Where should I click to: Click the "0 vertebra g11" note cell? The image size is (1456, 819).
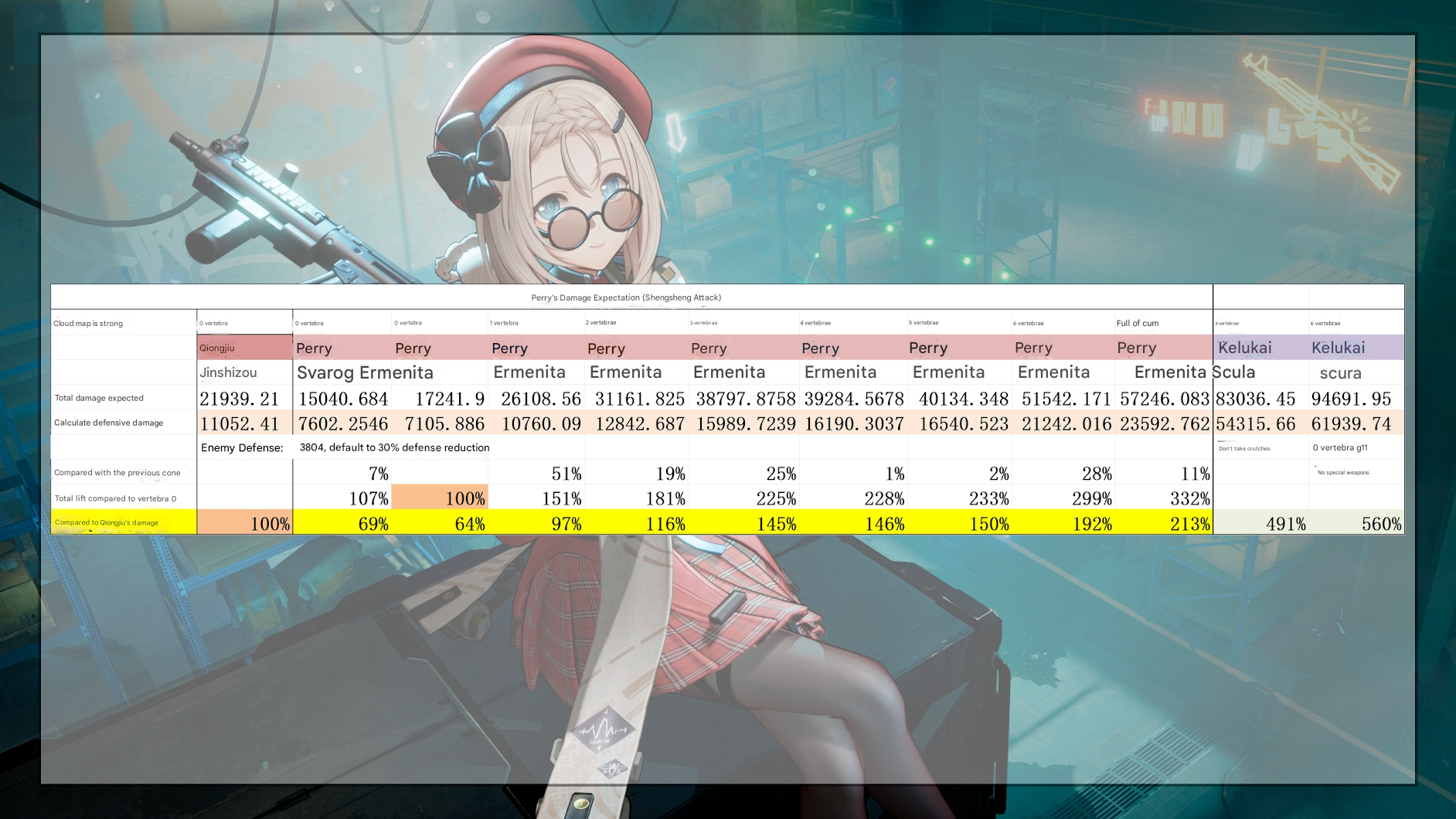click(x=1340, y=447)
